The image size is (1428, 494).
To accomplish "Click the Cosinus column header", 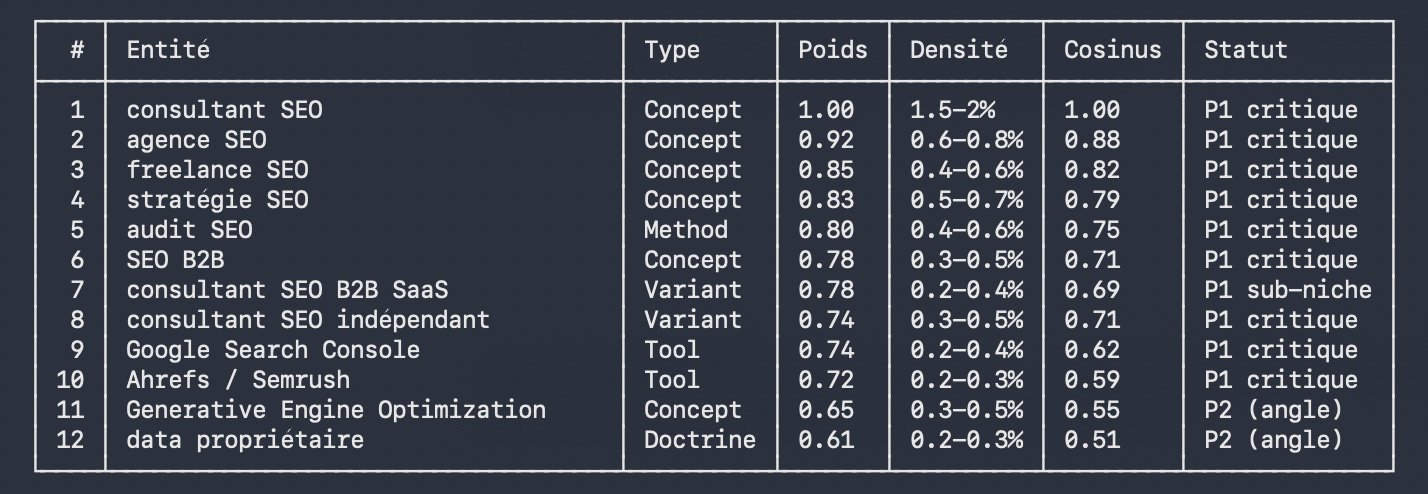I will (x=1112, y=49).
